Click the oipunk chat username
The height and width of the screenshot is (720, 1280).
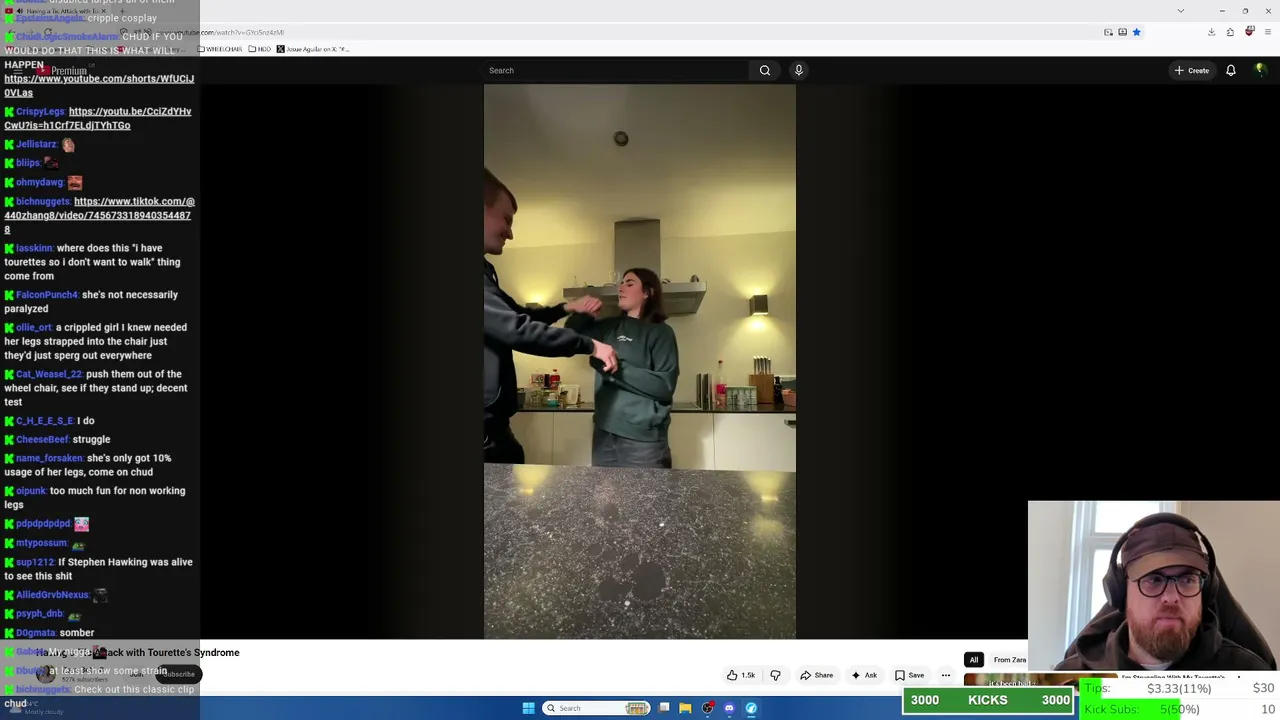click(31, 491)
